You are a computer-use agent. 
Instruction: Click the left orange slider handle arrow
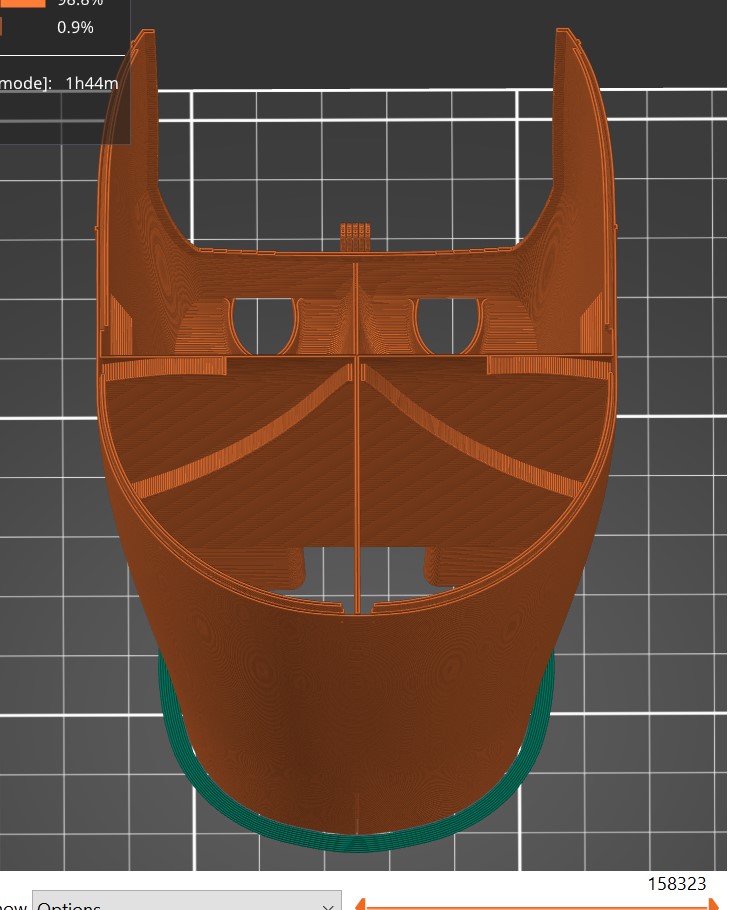tap(360, 904)
